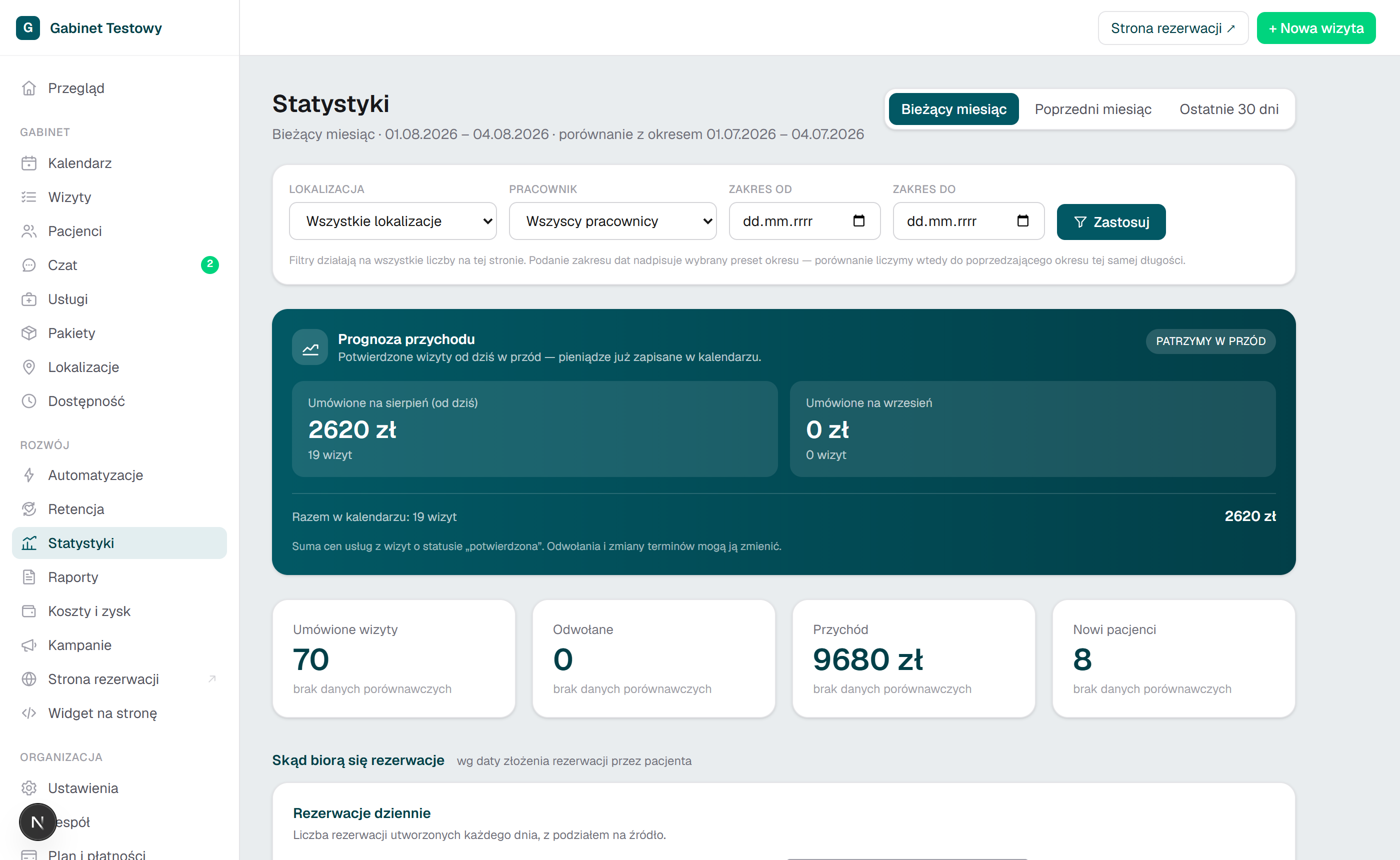Click the PATRZYMY W PRZÓD badge
This screenshot has height=860, width=1400.
[1210, 341]
